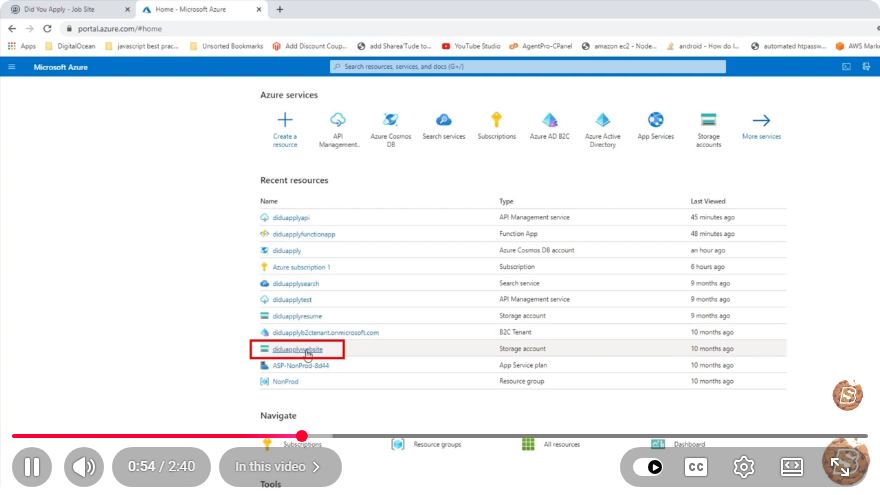Viewport: 880px width, 495px height.
Task: Pause the video
Action: click(x=32, y=467)
